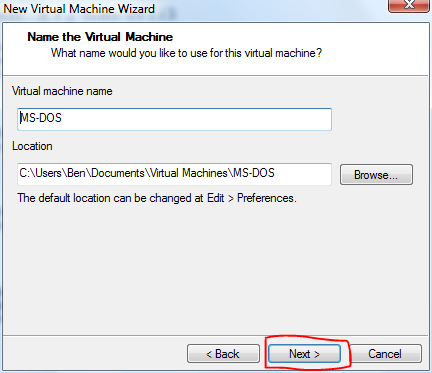432x373 pixels.
Task: Click the default location Preferences hint text
Action: [x=157, y=198]
